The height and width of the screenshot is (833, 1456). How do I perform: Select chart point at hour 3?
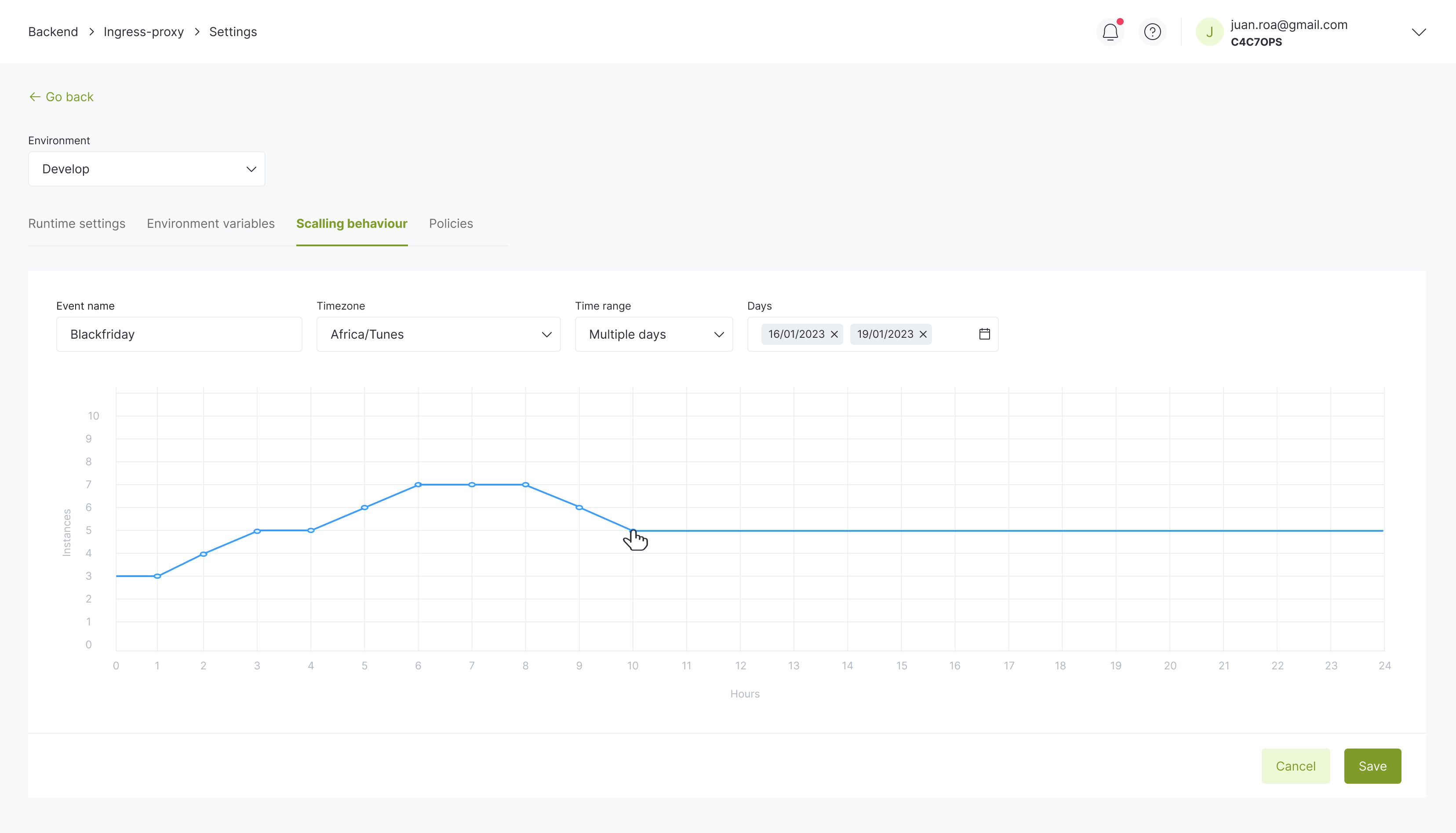(257, 531)
